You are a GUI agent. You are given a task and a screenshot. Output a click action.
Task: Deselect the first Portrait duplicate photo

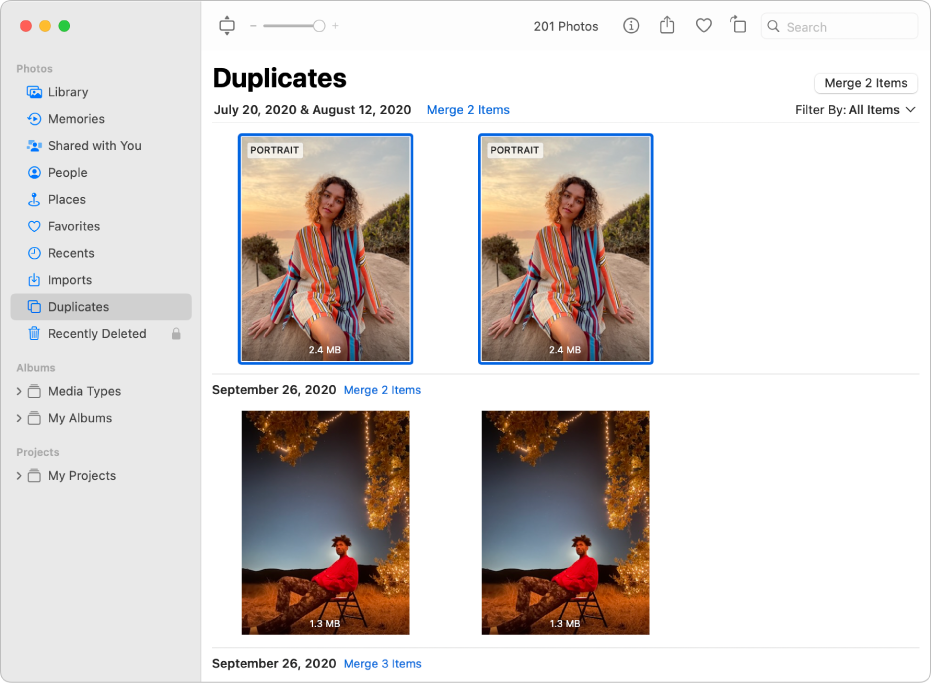click(325, 248)
